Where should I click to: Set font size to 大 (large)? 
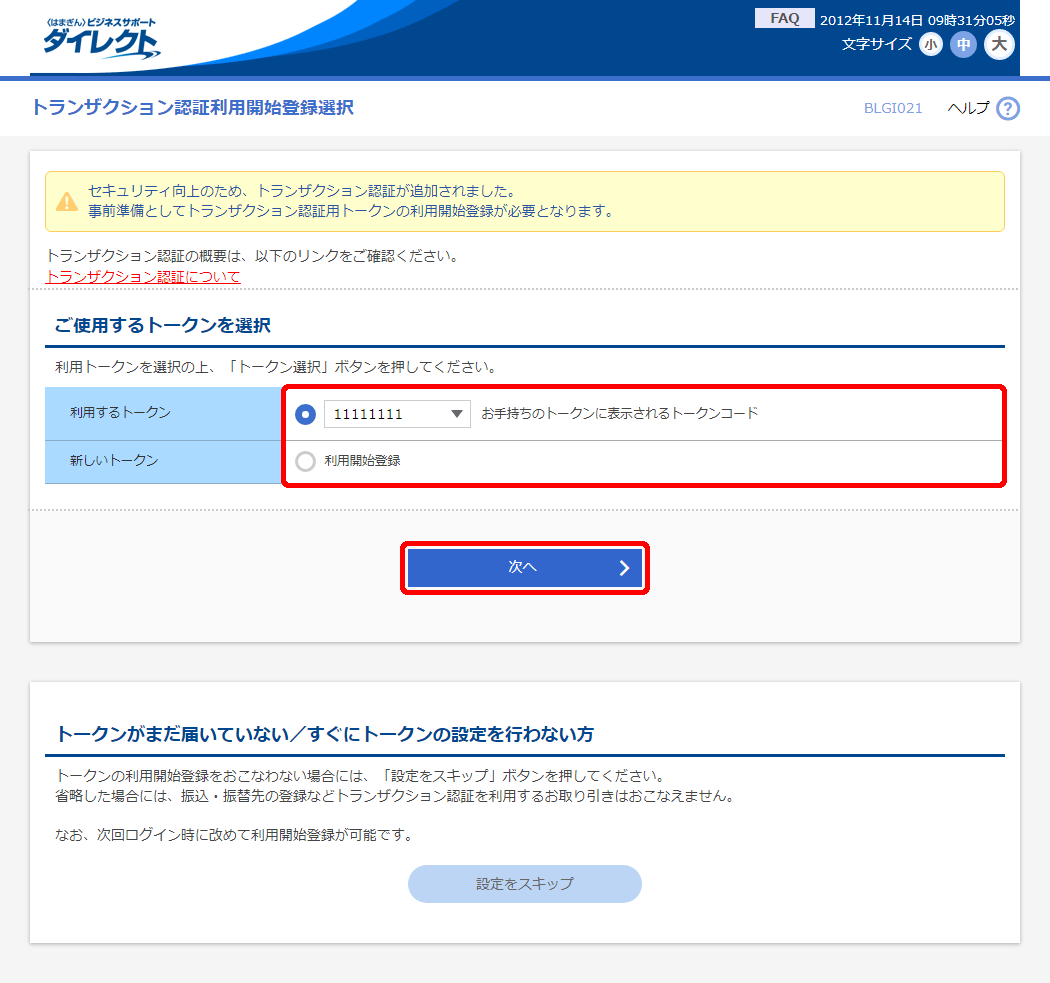(997, 45)
